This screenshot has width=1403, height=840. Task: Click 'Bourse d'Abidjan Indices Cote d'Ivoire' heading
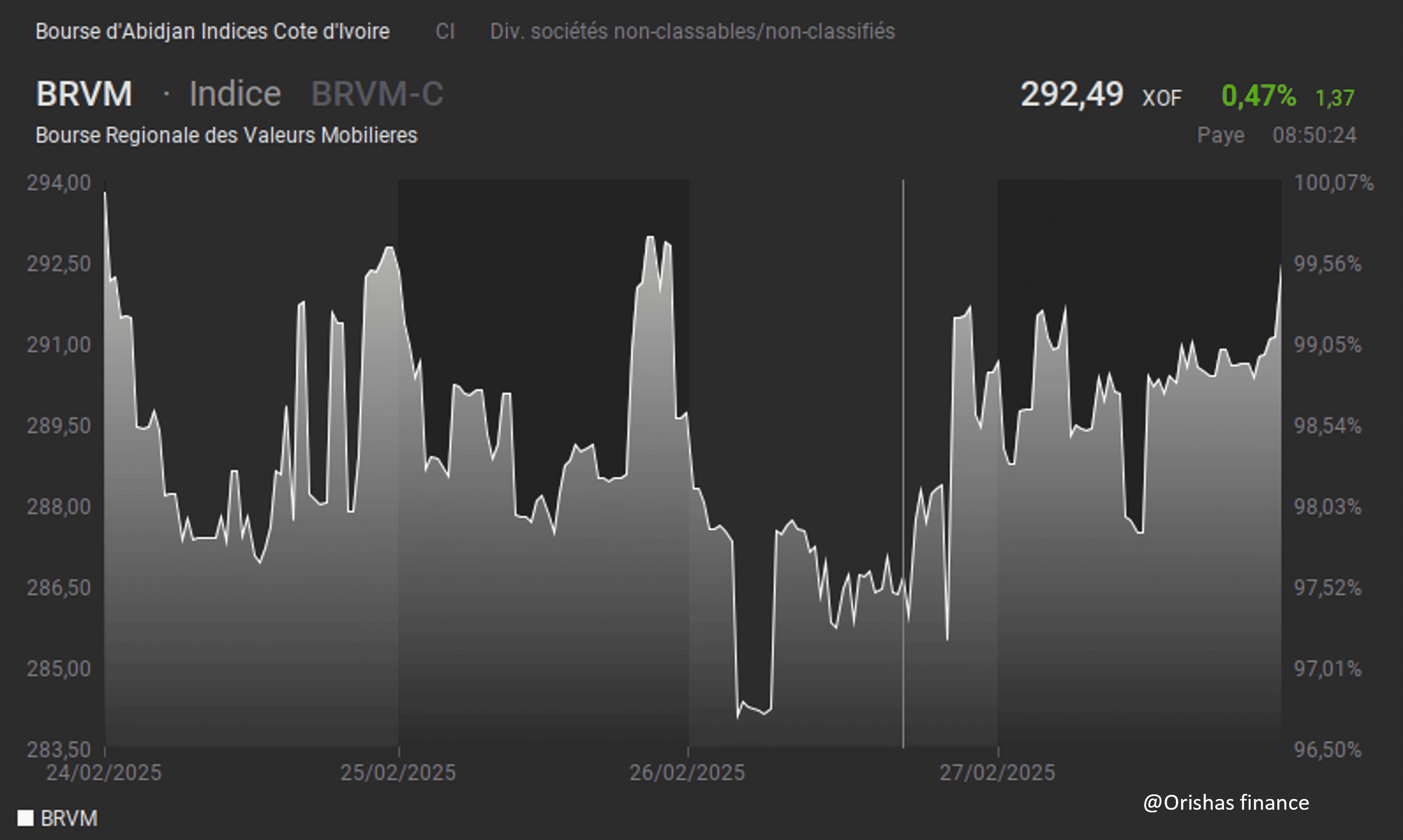(212, 31)
